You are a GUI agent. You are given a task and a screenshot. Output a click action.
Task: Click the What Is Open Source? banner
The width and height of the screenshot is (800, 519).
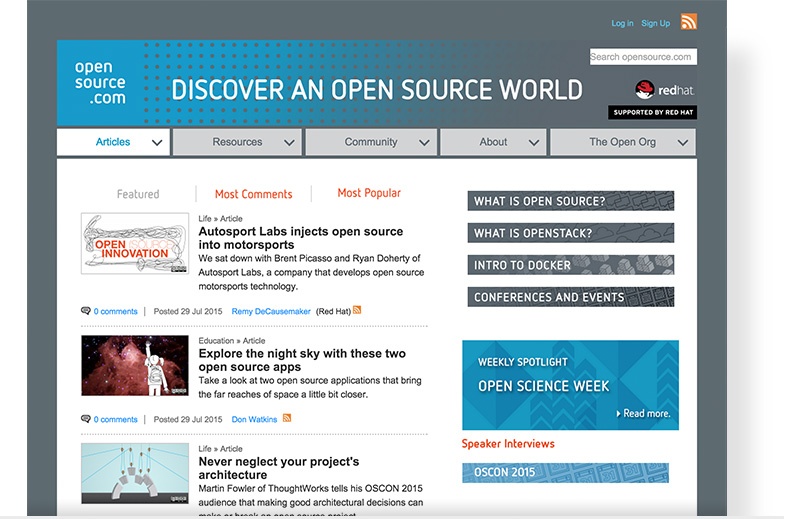[570, 201]
